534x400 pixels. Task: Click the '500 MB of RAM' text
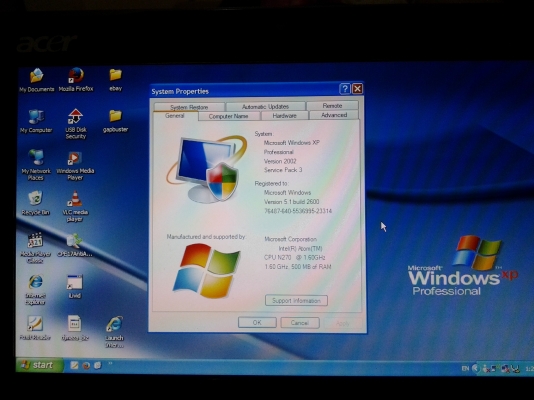point(311,267)
